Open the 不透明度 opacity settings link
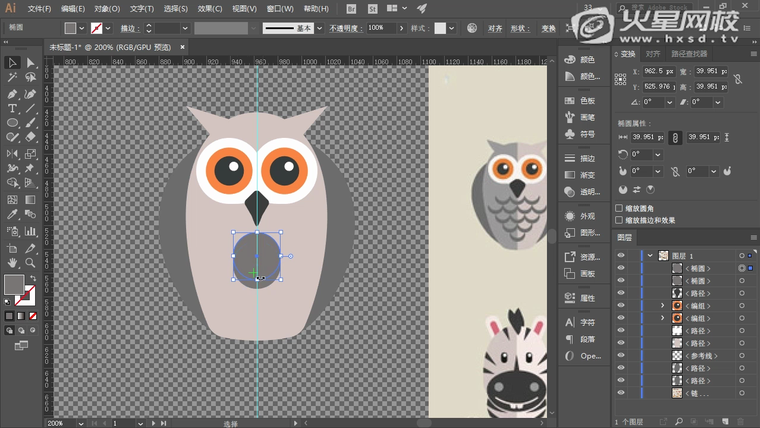Viewport: 760px width, 428px height. click(346, 28)
